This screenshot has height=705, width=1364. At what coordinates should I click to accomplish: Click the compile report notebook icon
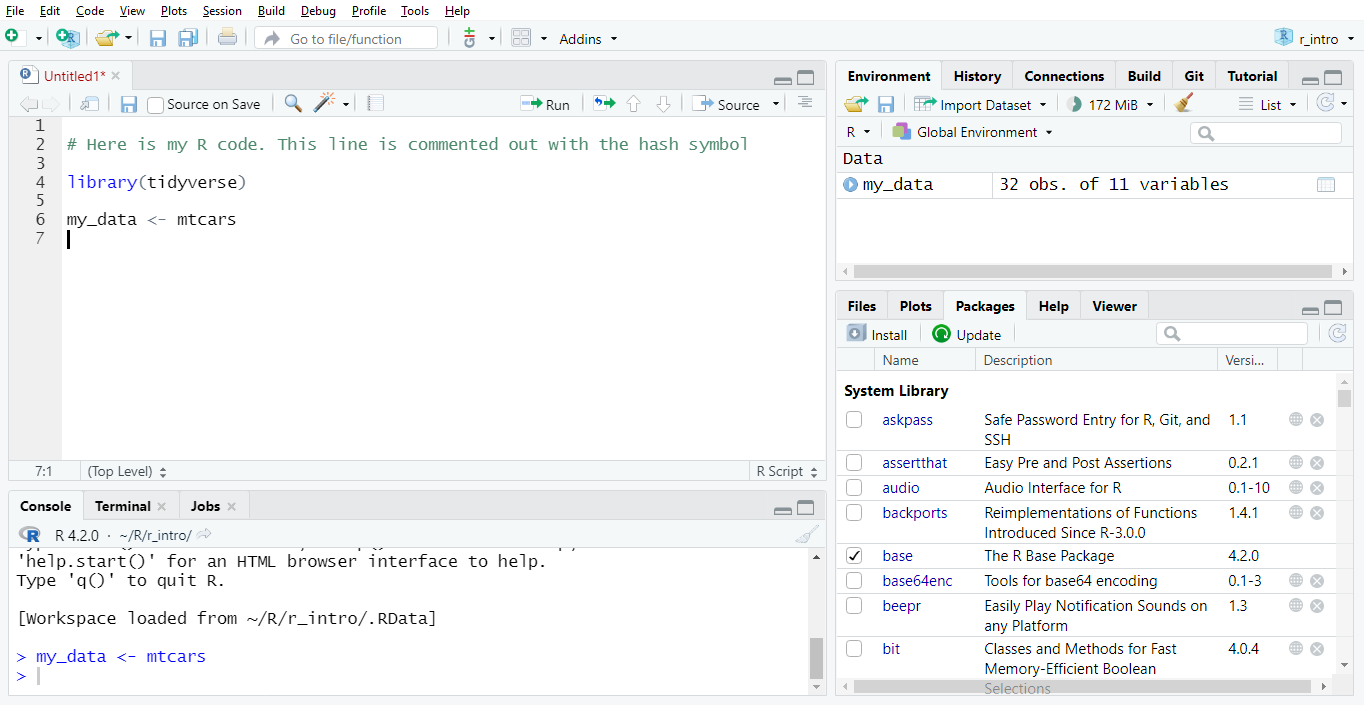click(376, 104)
